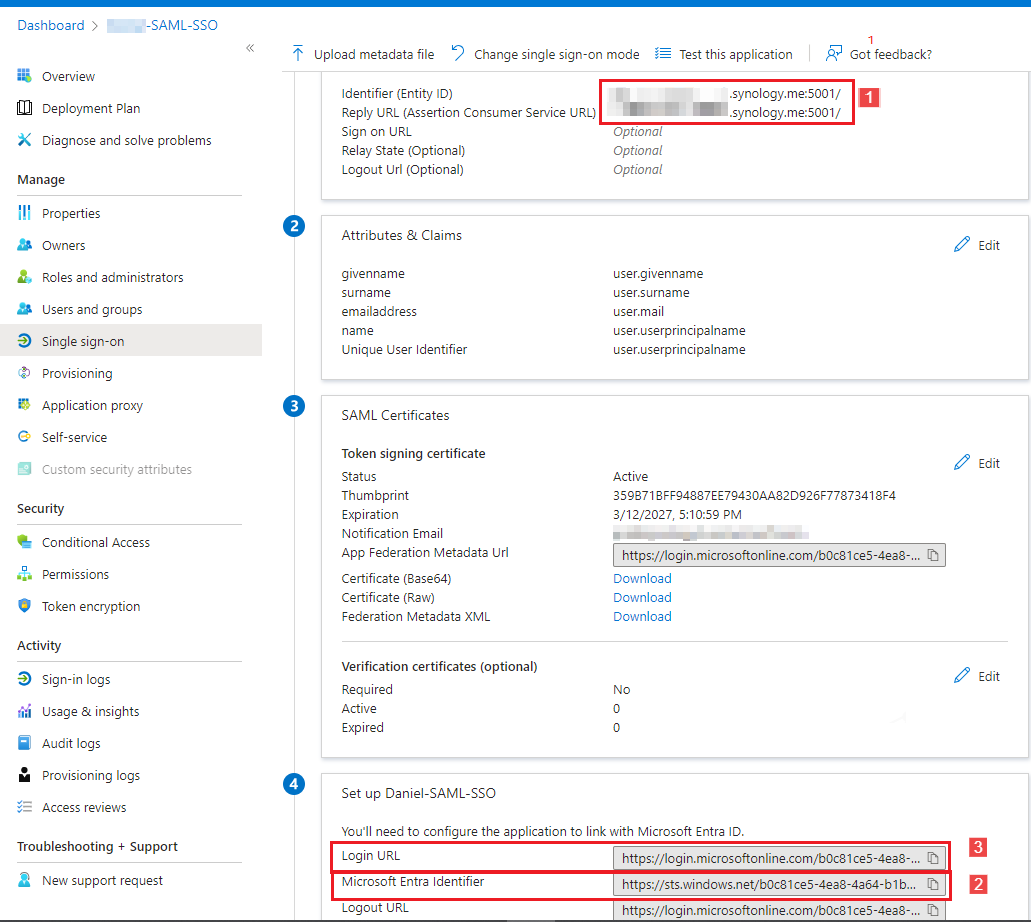1036x922 pixels.
Task: Click the Properties bars icon
Action: [x=24, y=213]
